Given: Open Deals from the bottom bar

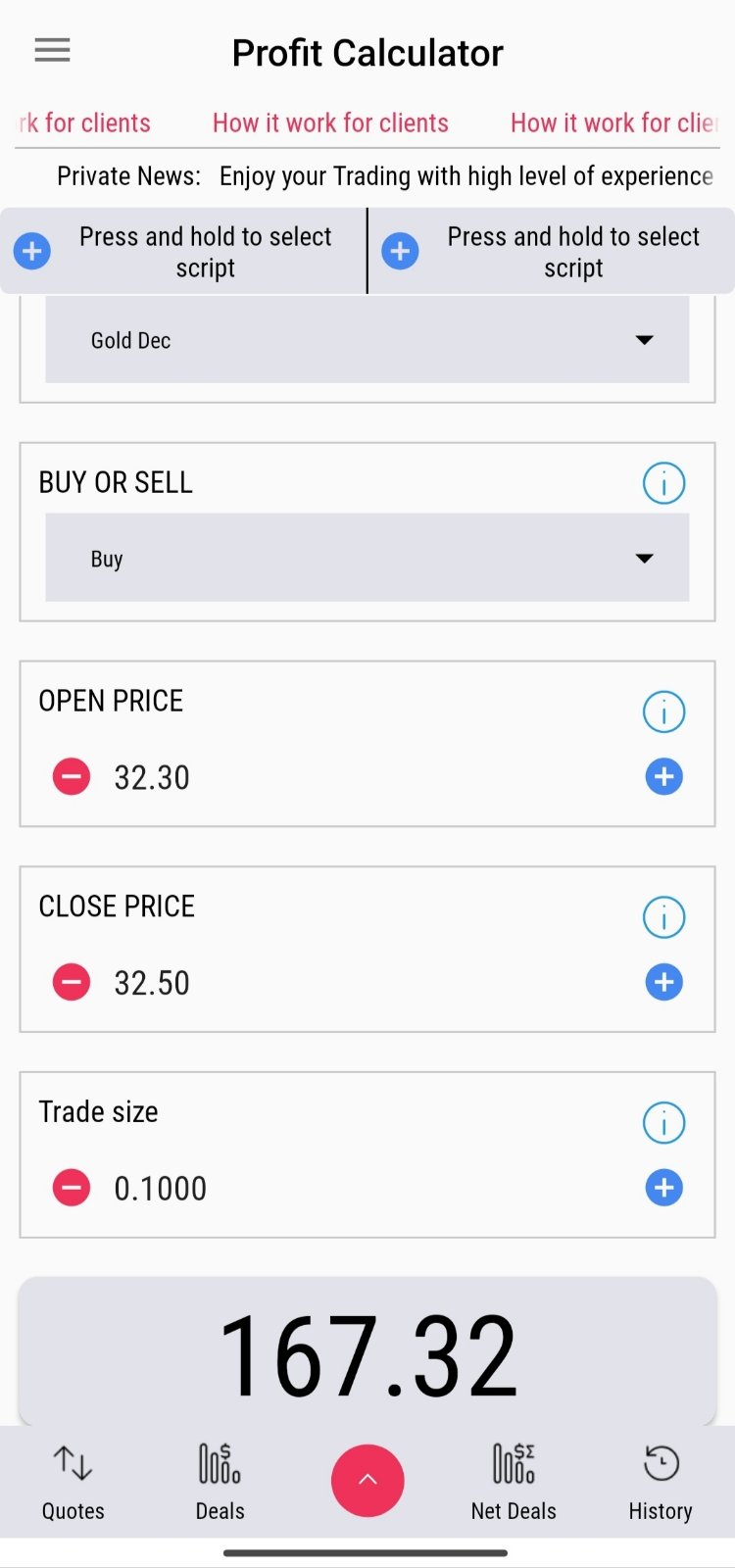Looking at the screenshot, I should 220,1482.
